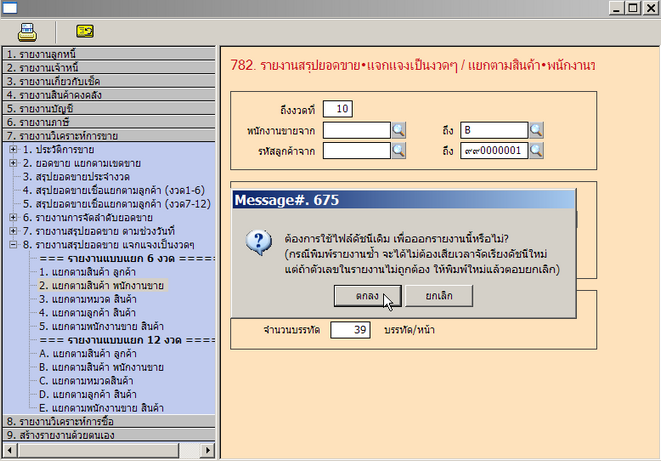The width and height of the screenshot is (661, 461).
Task: Open lookup beside salesperson 'ถึง' field containing B
Action: coord(536,130)
